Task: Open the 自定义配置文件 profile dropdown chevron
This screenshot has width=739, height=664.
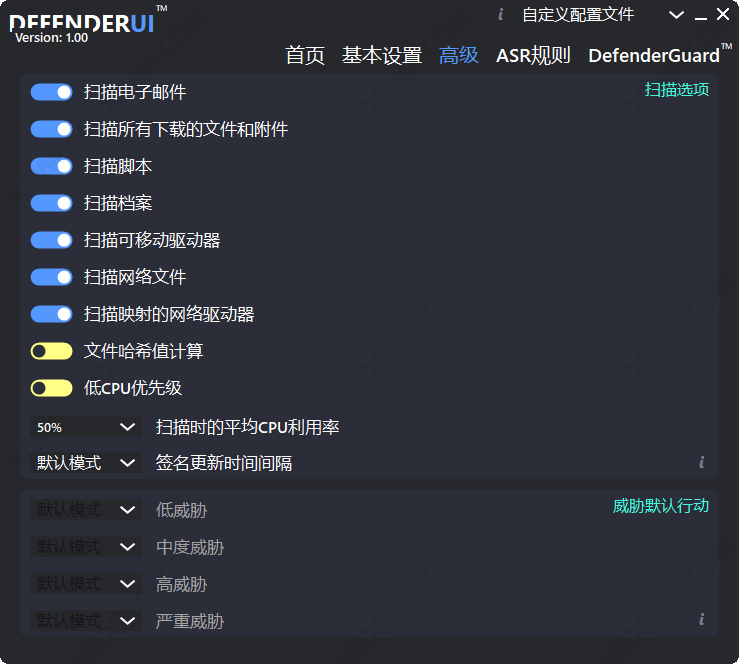Action: (676, 15)
